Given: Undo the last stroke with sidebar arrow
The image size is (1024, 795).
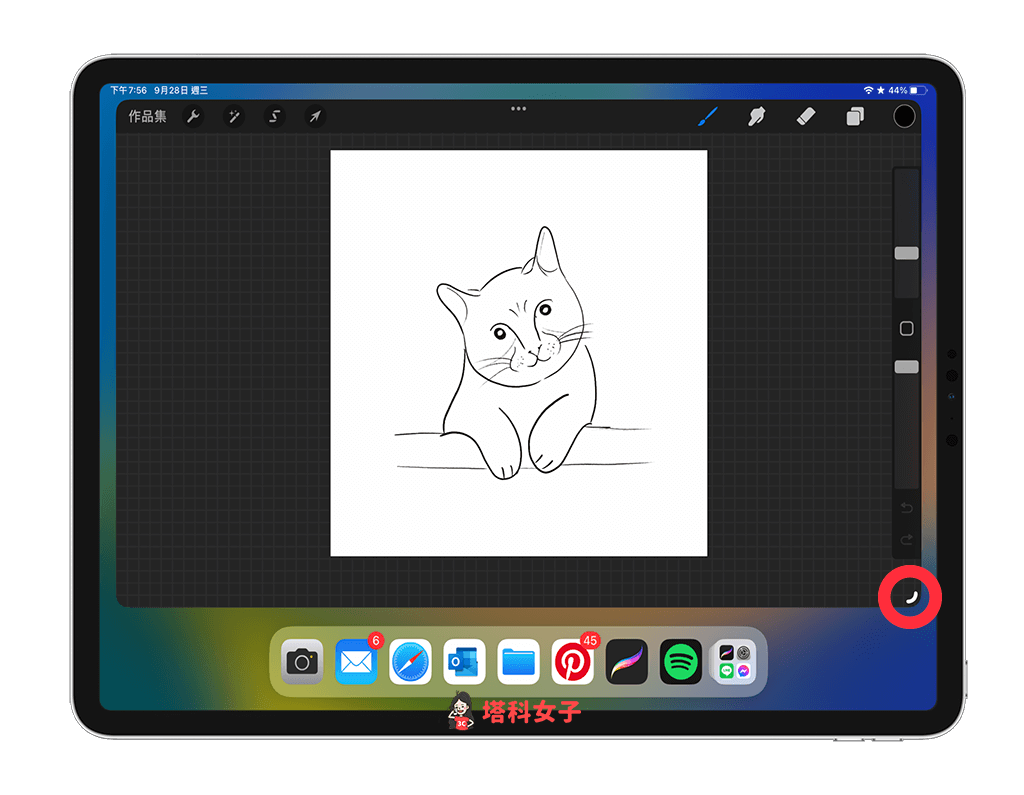Looking at the screenshot, I should (906, 508).
